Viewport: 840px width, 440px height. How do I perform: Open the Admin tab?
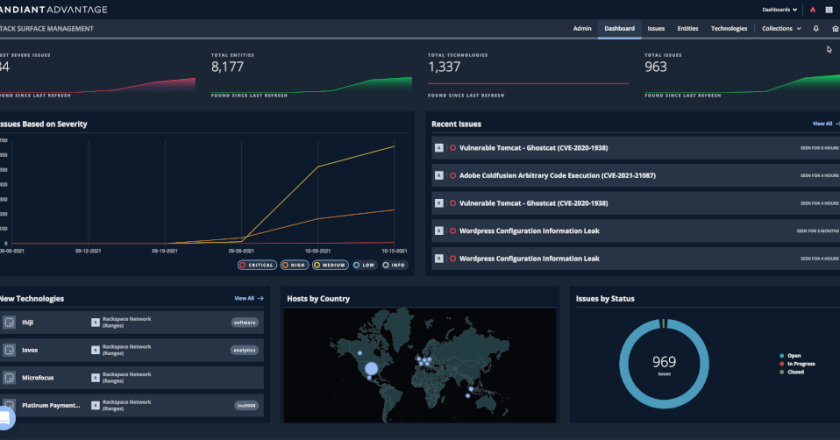pyautogui.click(x=582, y=28)
